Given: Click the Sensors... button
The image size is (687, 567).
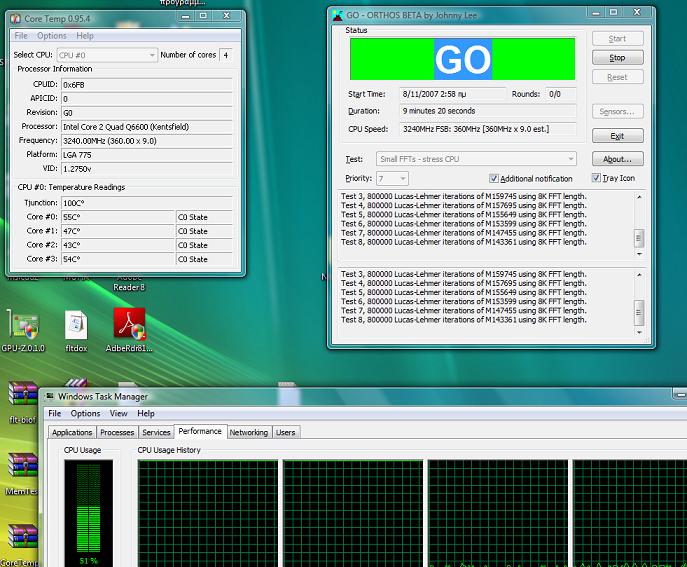Looking at the screenshot, I should click(617, 112).
